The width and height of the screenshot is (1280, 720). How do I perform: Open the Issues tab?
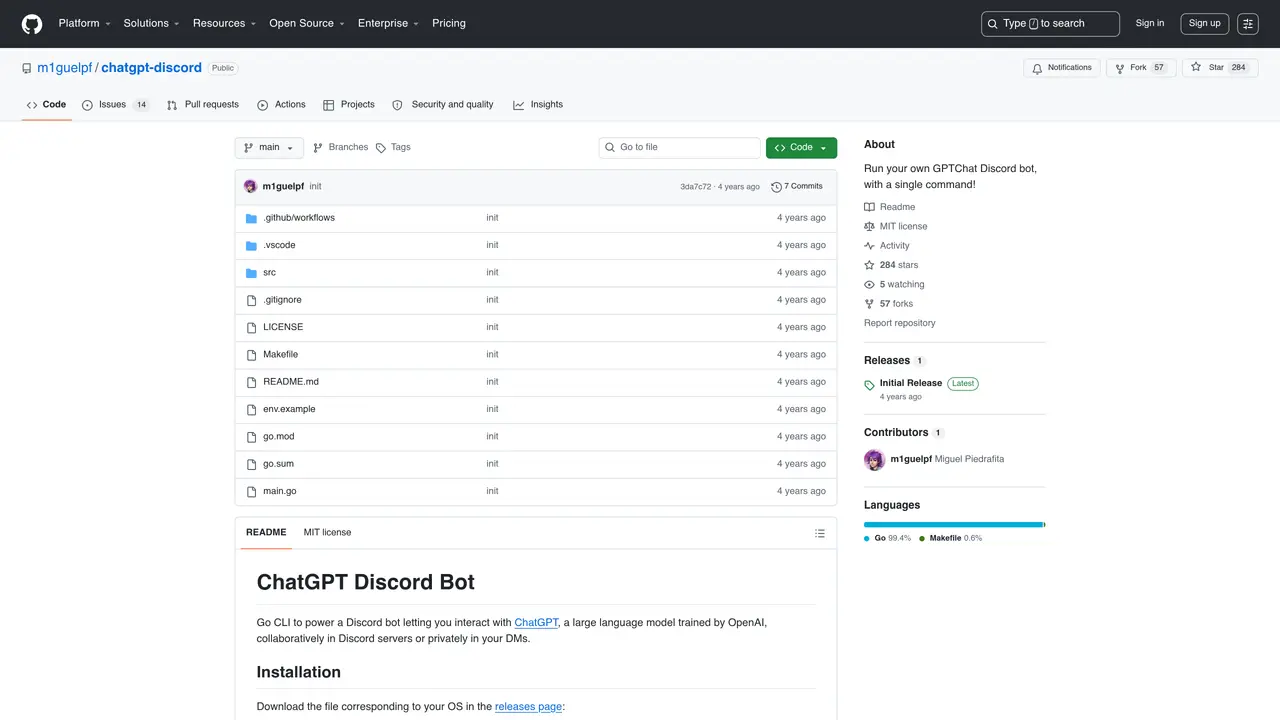click(116, 105)
